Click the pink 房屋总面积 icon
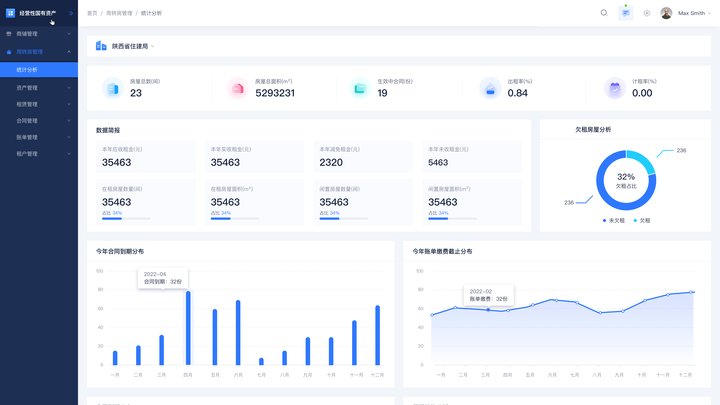Screen dimensions: 720x405 pyautogui.click(x=237, y=89)
